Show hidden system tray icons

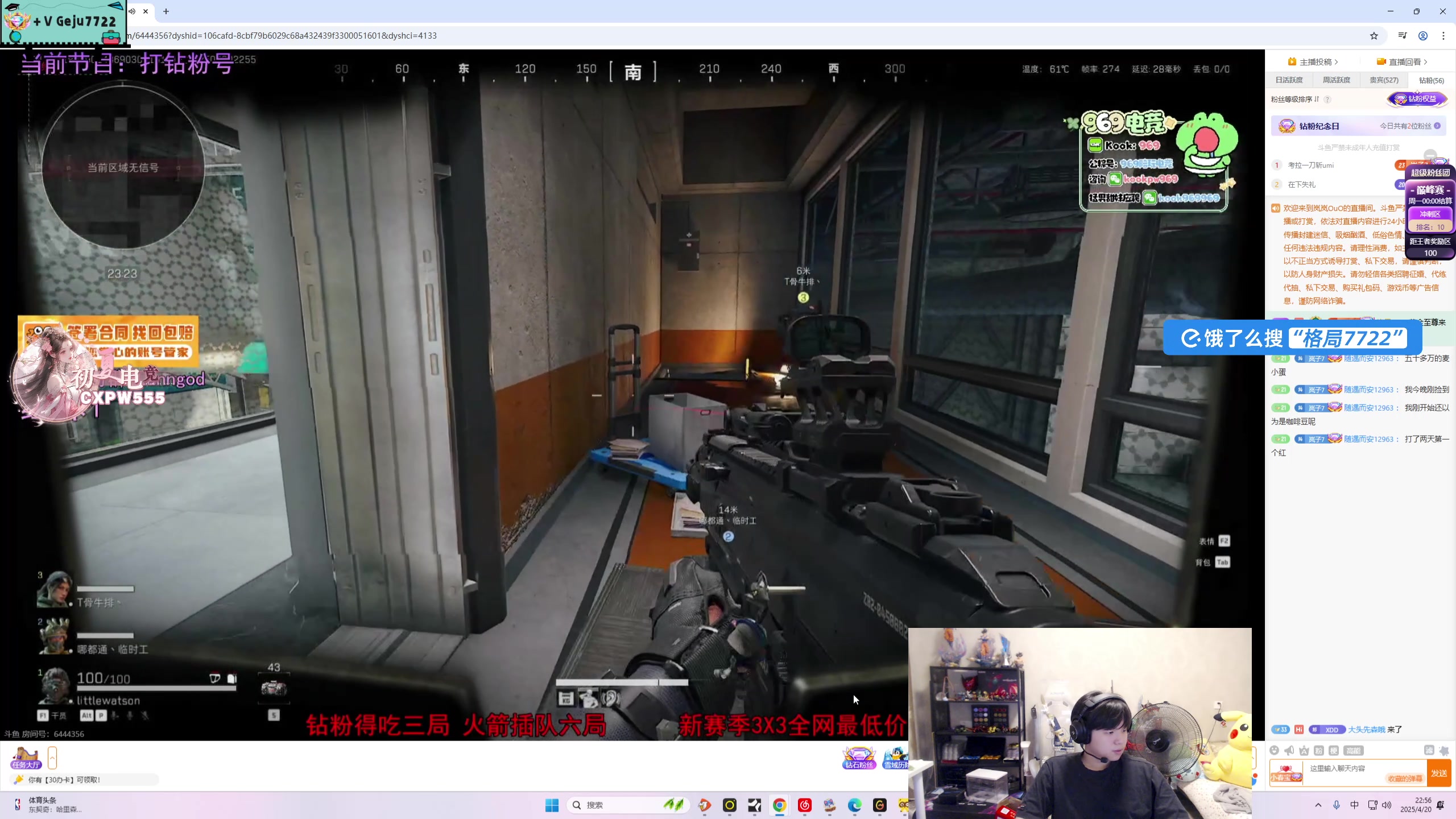pos(1318,805)
